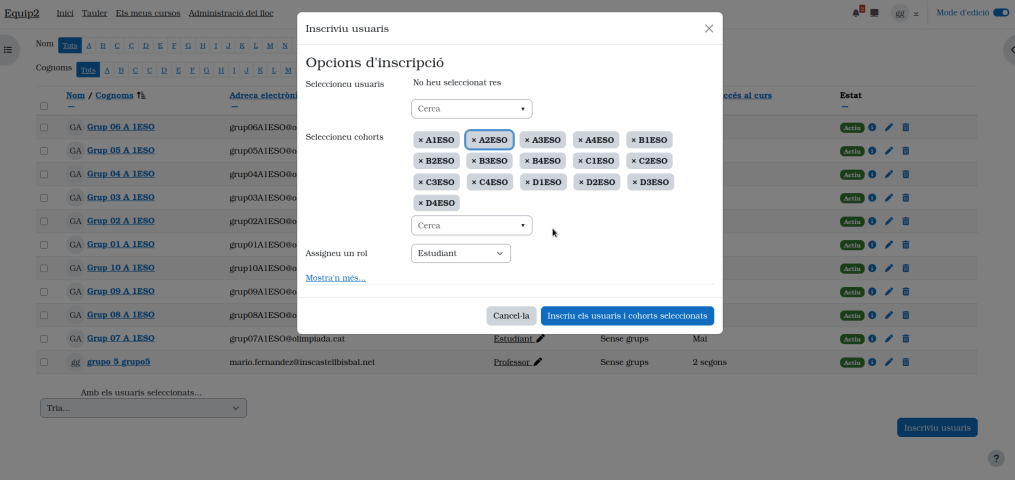This screenshot has width=1015, height=480.
Task: Sort table by Cognoms column link
Action: tap(114, 95)
